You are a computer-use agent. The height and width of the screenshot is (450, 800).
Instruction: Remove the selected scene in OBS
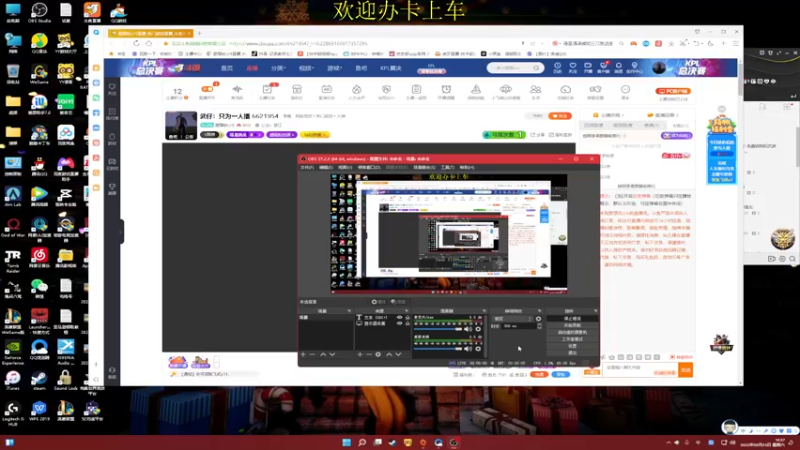coord(312,354)
